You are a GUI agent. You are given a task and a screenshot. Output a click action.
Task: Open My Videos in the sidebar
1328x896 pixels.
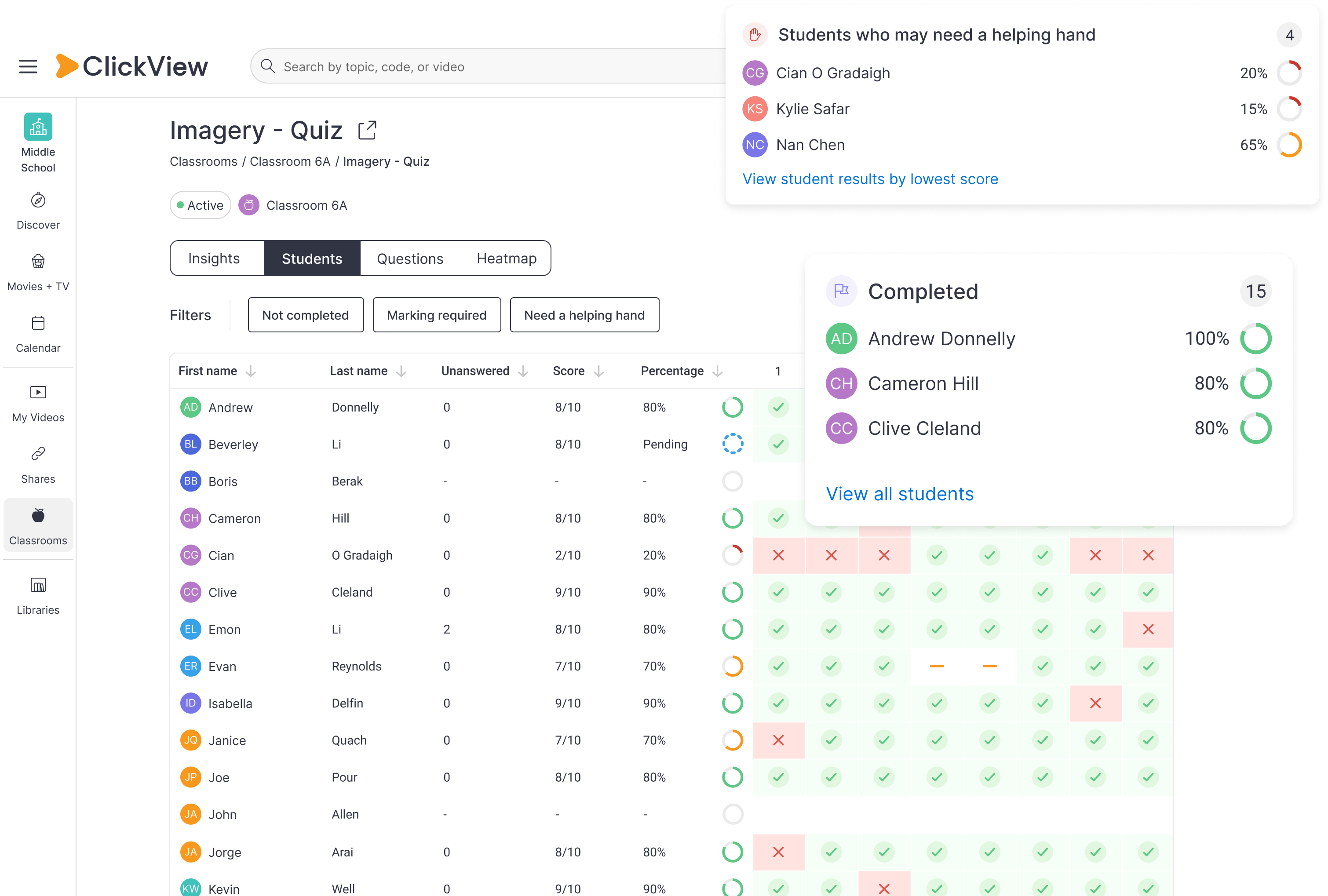(38, 404)
